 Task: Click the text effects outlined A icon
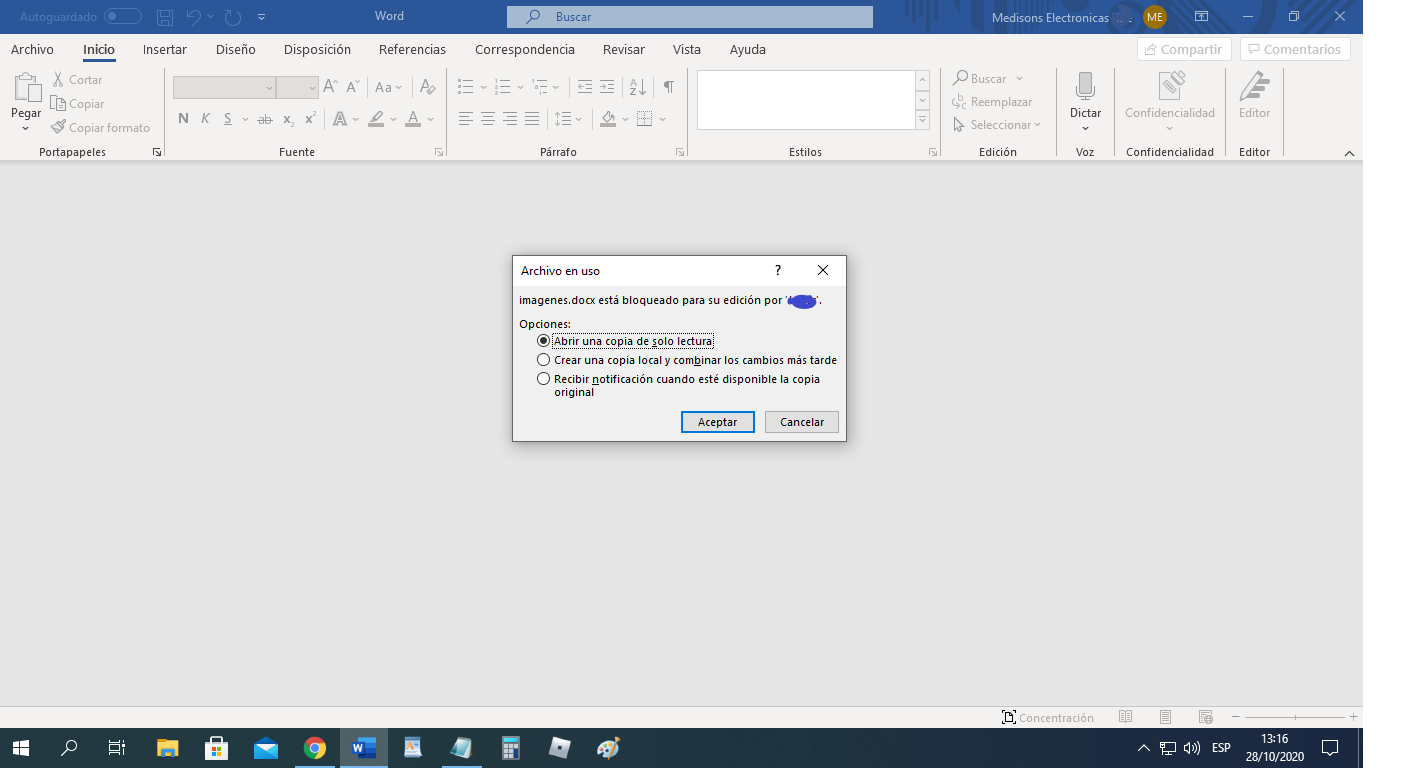(x=340, y=119)
